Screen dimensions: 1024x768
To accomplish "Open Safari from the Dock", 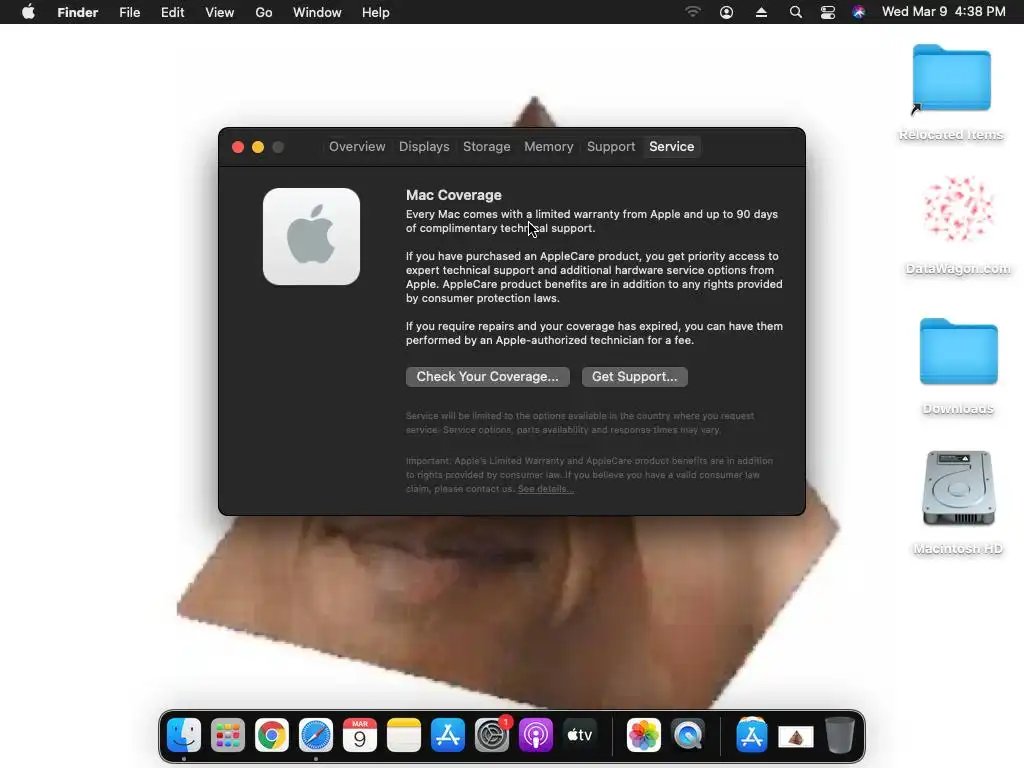I will [316, 735].
